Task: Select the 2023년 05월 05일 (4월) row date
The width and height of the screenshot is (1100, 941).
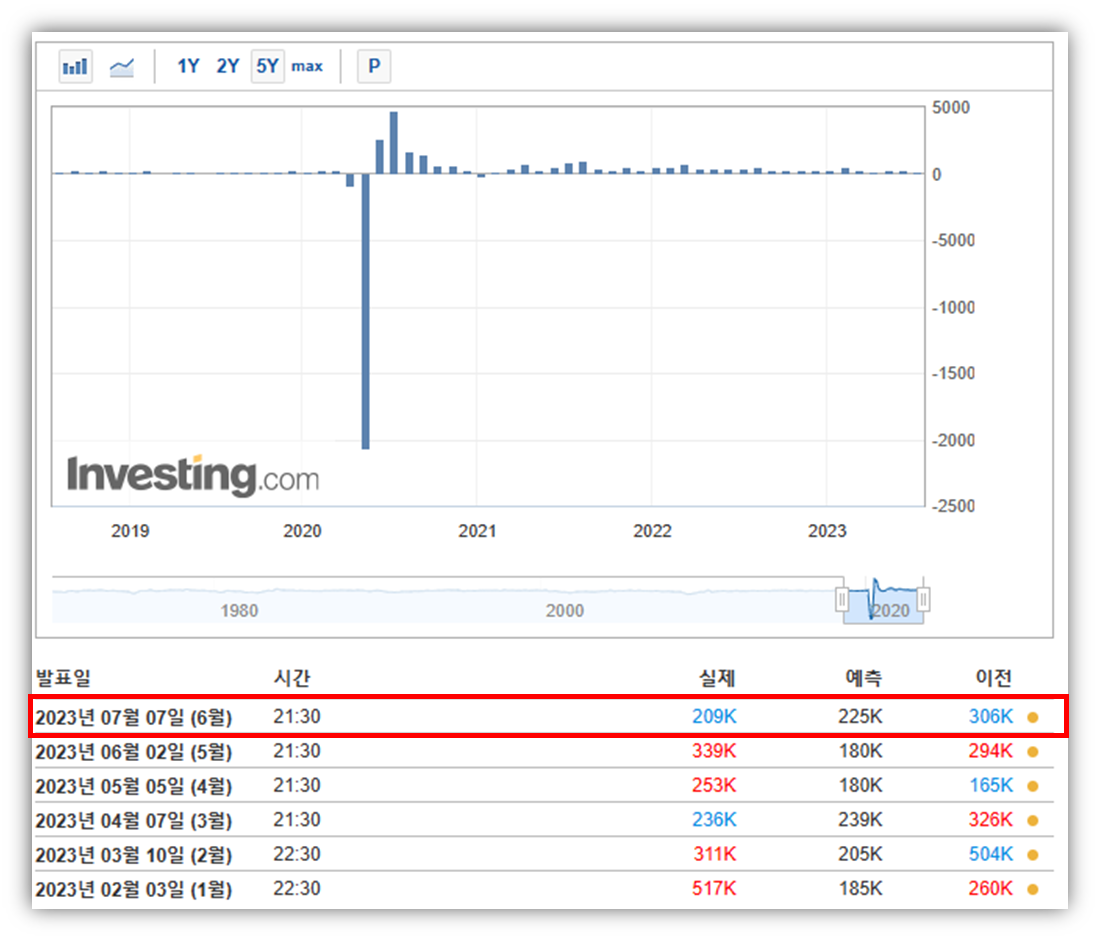Action: (x=133, y=786)
